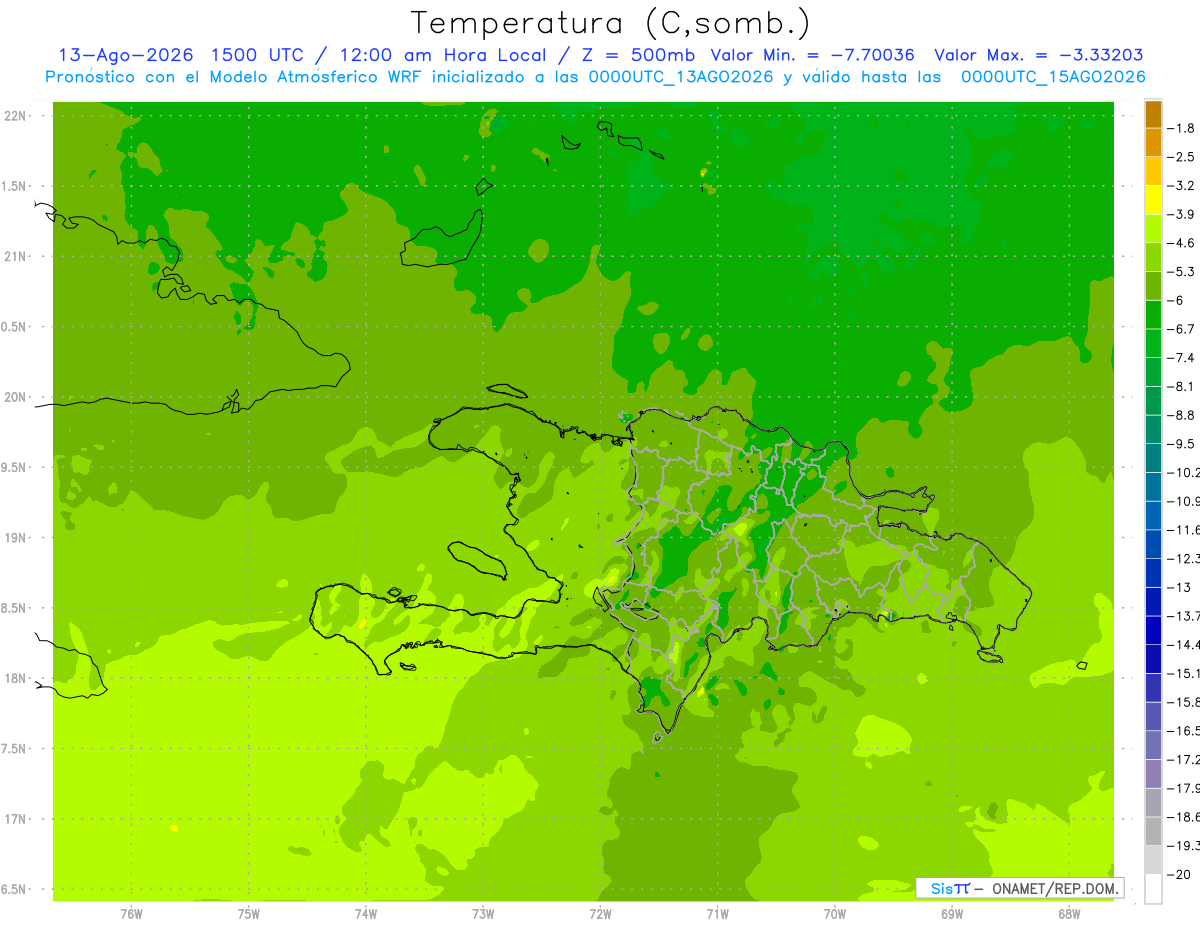Click the "-7.4" colorbar value
The width and height of the screenshot is (1200, 927).
tap(1182, 357)
